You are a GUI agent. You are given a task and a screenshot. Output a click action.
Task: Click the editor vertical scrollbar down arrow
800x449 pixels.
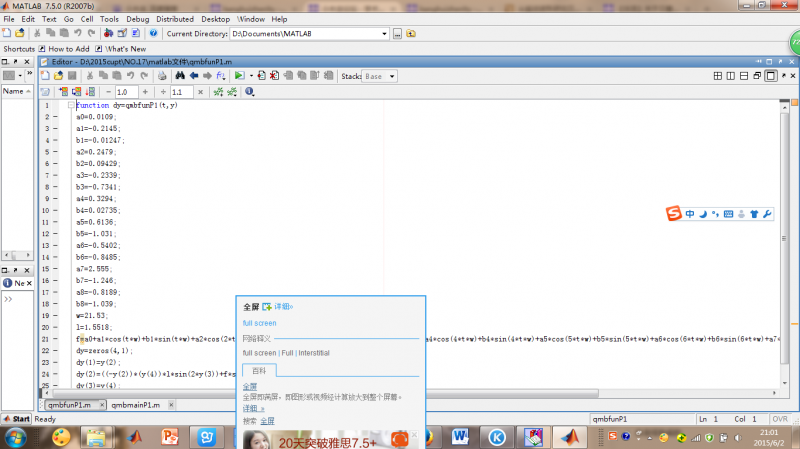pos(784,383)
